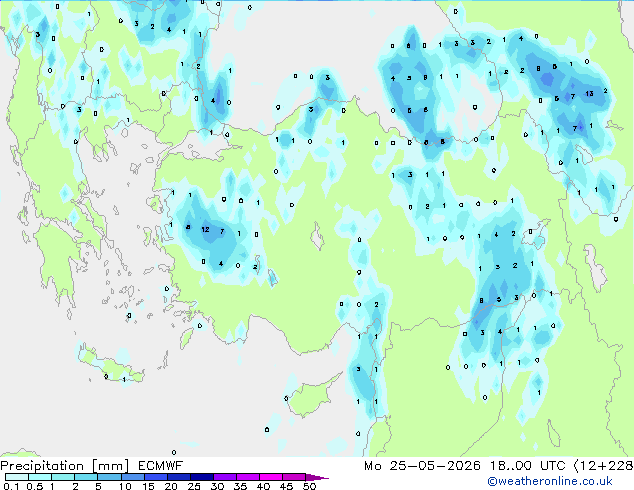Choose the 10–15 mm legend swatch

coord(132,477)
